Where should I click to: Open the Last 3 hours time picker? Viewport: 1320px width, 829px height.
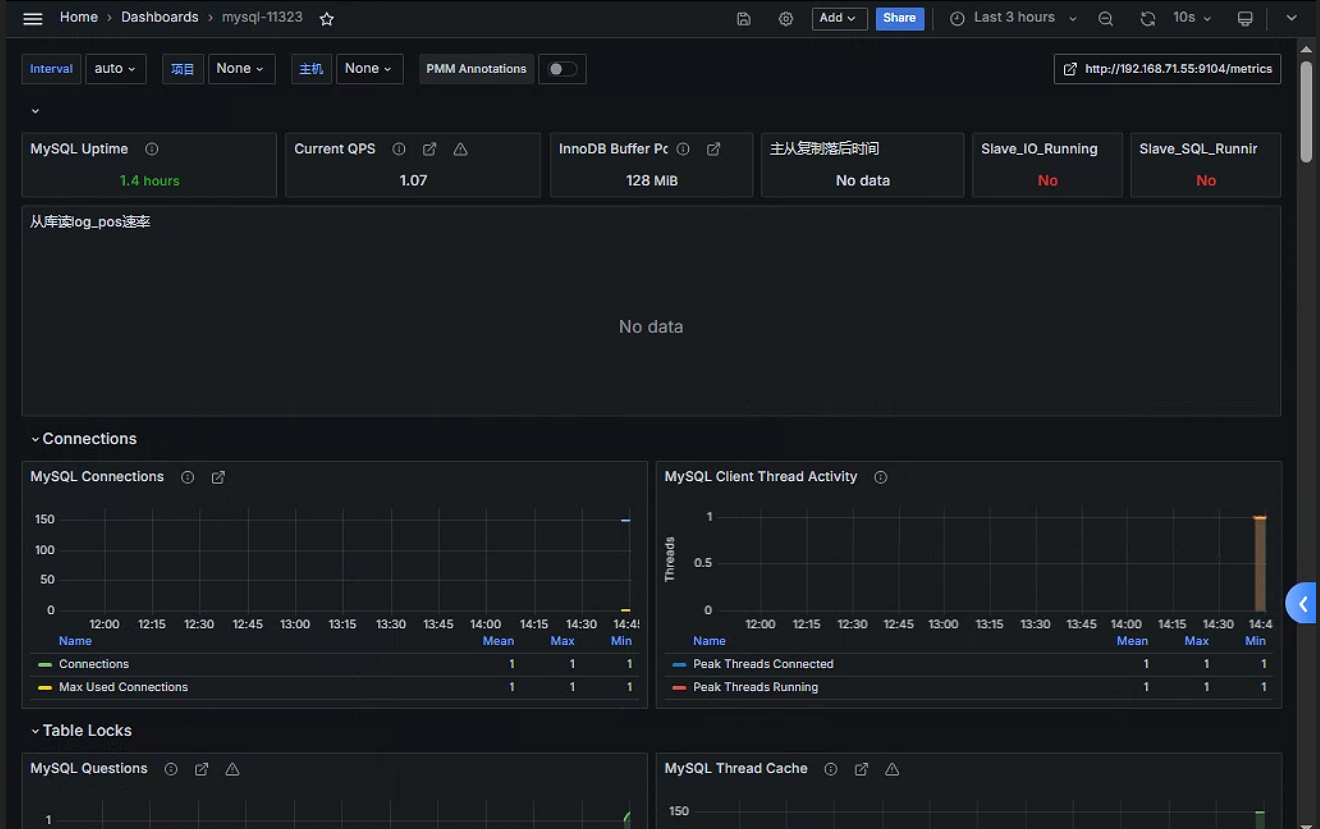[1013, 18]
